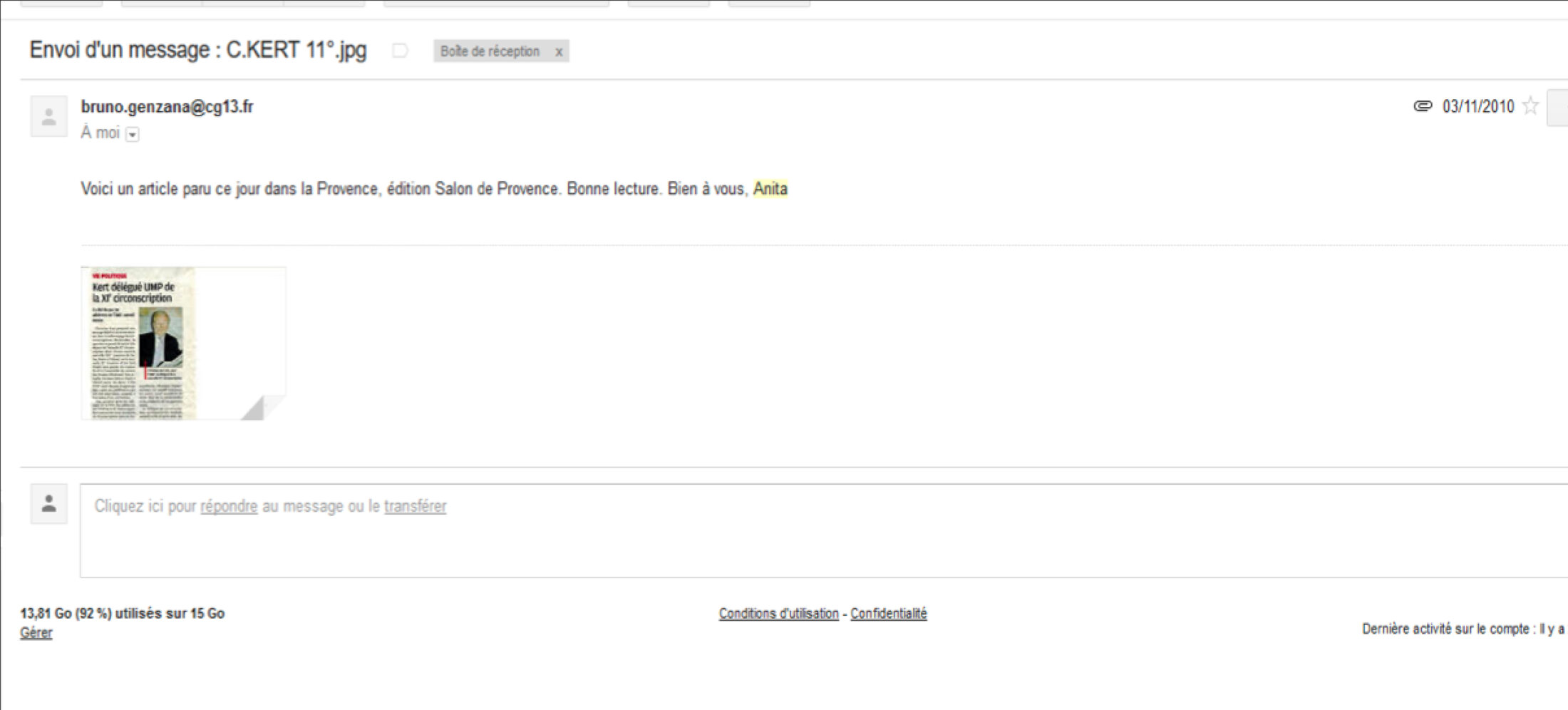Click the reply button right of the star
The height and width of the screenshot is (710, 1568).
pyautogui.click(x=1558, y=108)
